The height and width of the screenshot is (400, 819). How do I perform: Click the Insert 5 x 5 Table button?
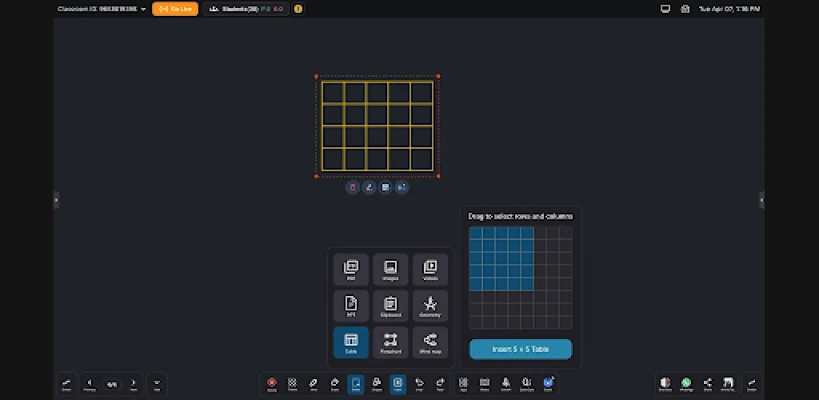[x=520, y=349]
